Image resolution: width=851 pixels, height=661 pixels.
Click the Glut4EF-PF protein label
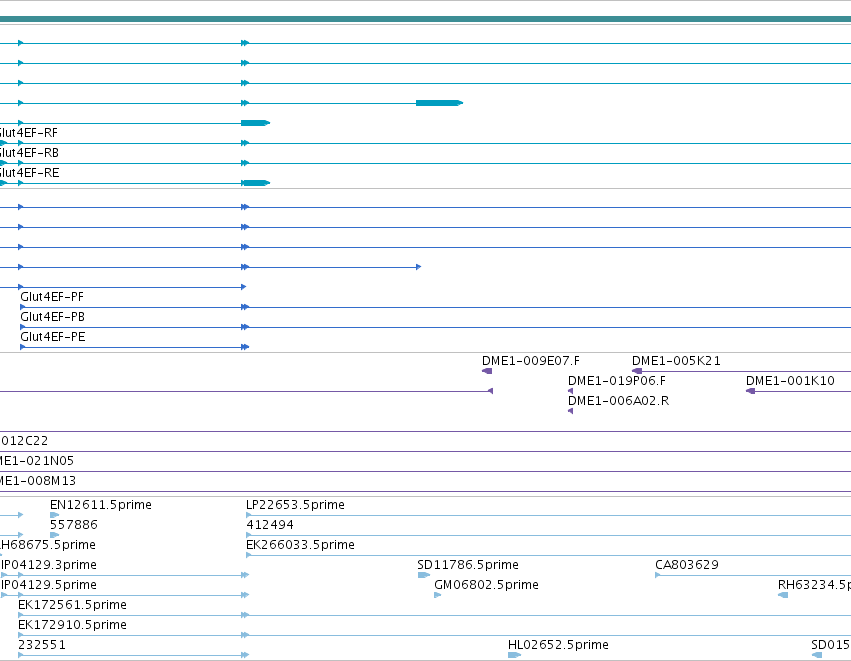point(52,297)
